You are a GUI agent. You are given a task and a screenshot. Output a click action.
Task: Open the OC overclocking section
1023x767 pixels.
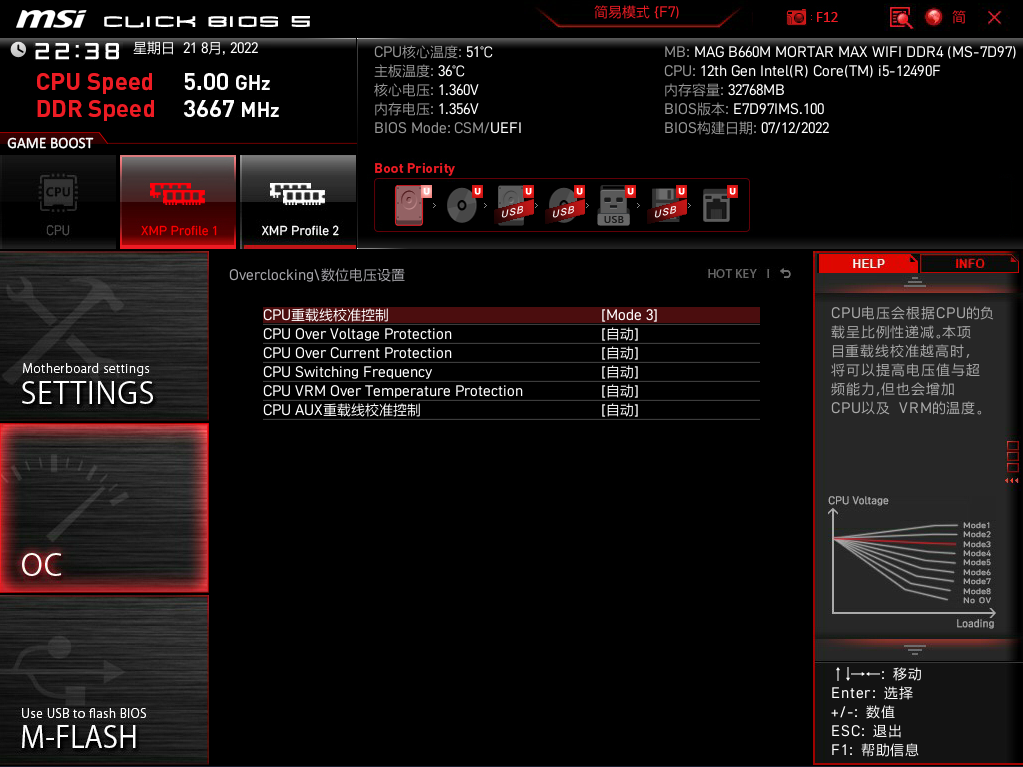tap(104, 508)
